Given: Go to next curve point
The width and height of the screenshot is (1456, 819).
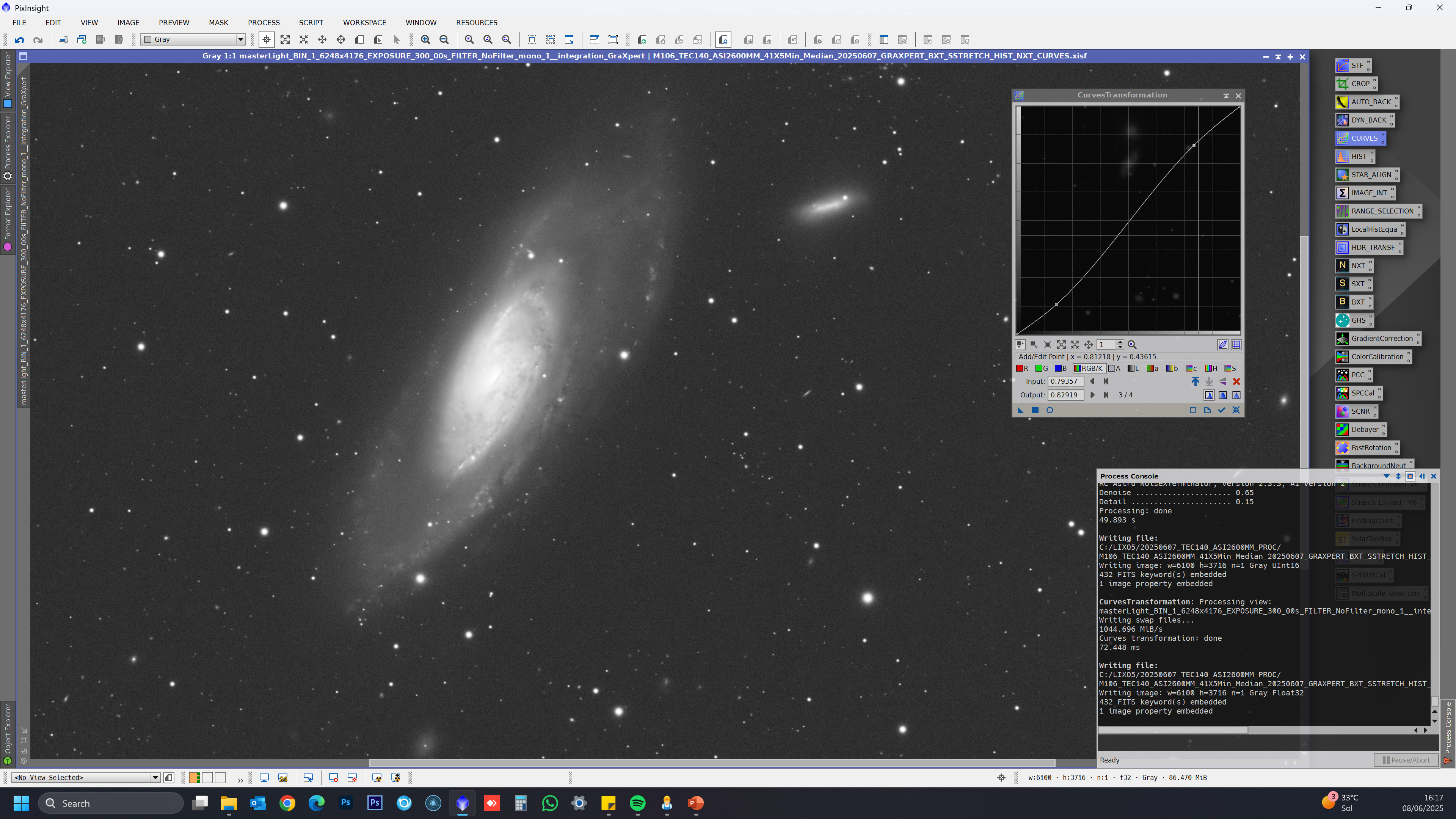Looking at the screenshot, I should (1092, 395).
